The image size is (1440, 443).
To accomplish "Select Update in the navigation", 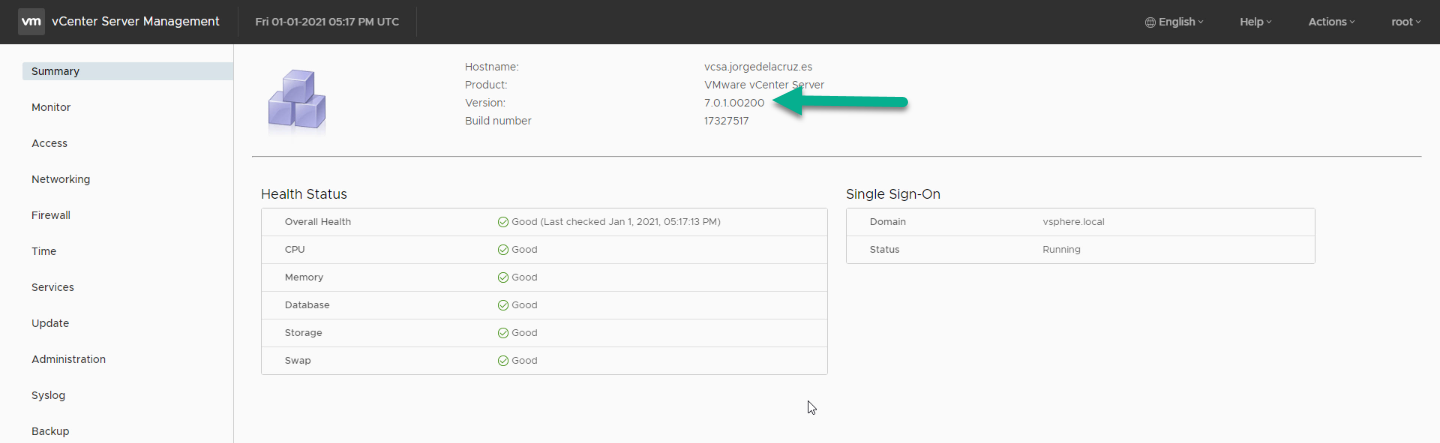I will tap(50, 323).
